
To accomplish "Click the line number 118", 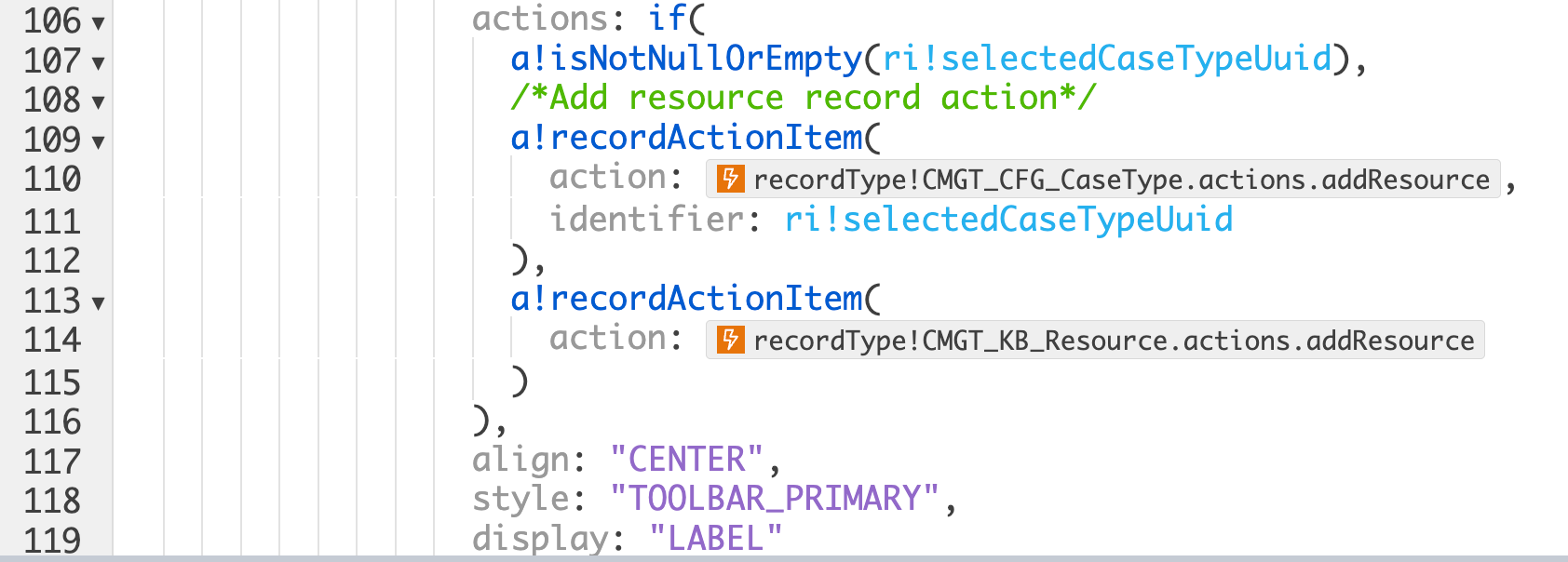I will (x=52, y=501).
